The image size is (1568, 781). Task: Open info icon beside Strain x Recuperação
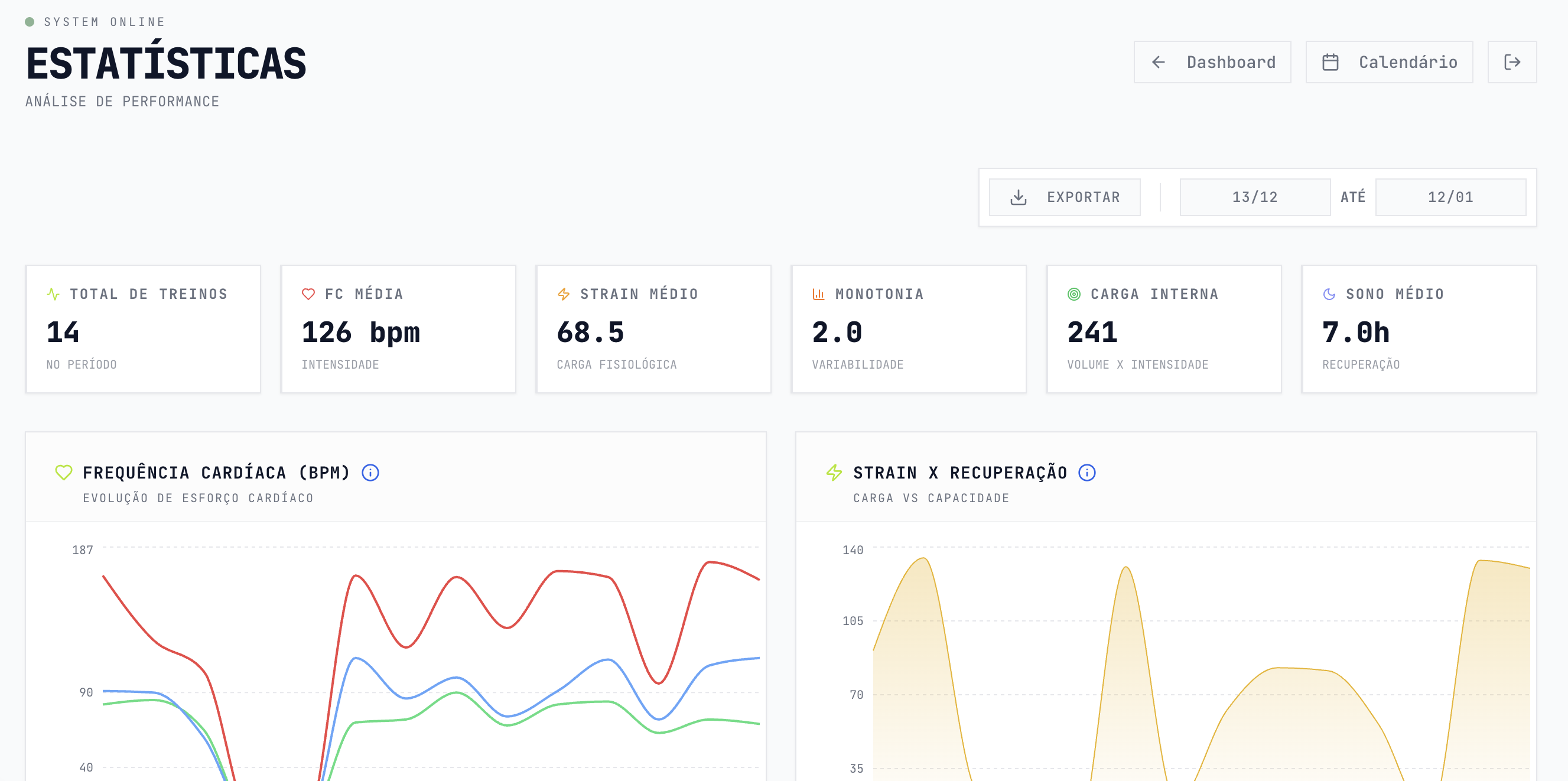coord(1086,473)
